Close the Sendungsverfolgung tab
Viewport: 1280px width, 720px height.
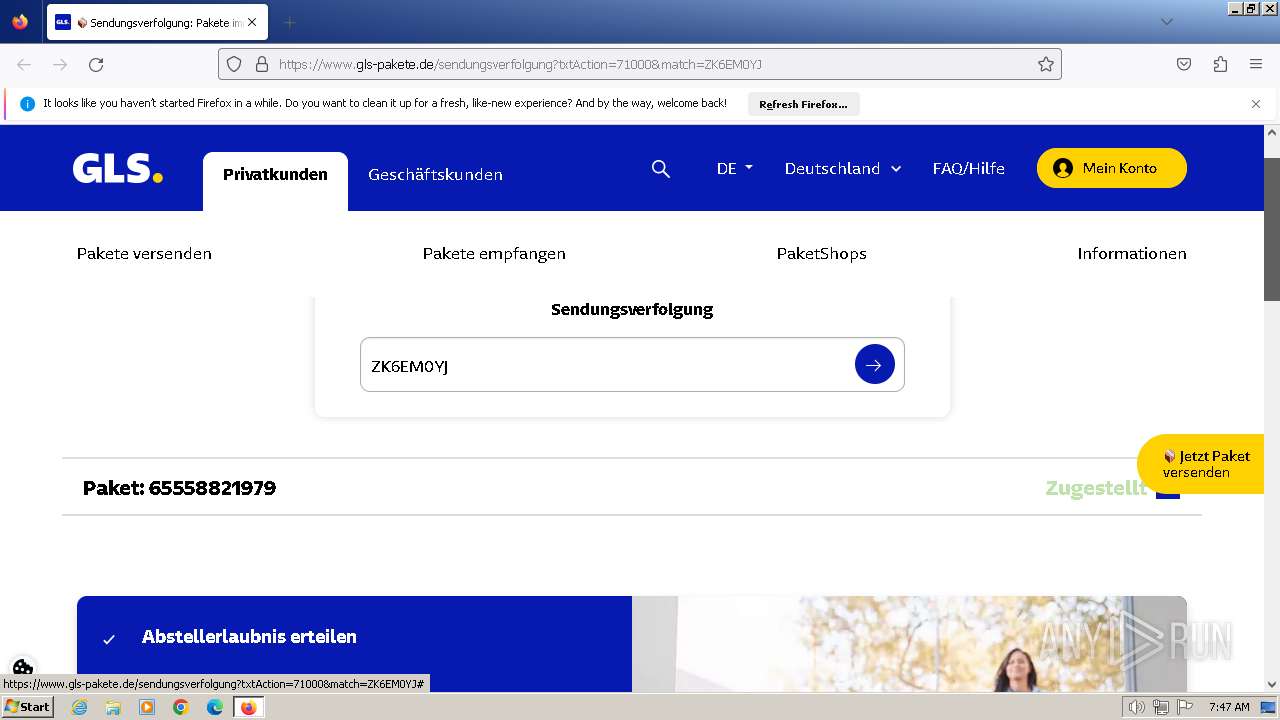point(251,22)
